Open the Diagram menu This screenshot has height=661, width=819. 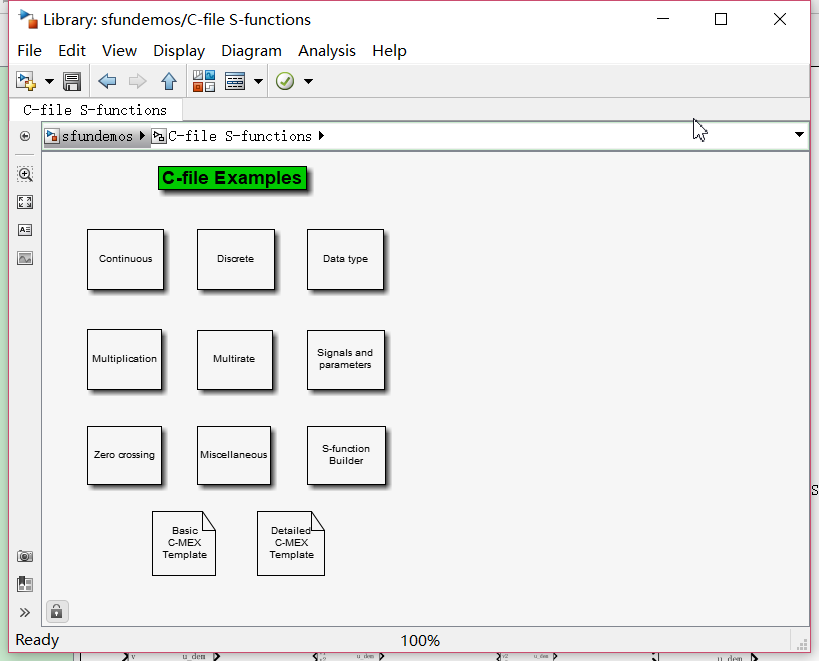coord(251,51)
